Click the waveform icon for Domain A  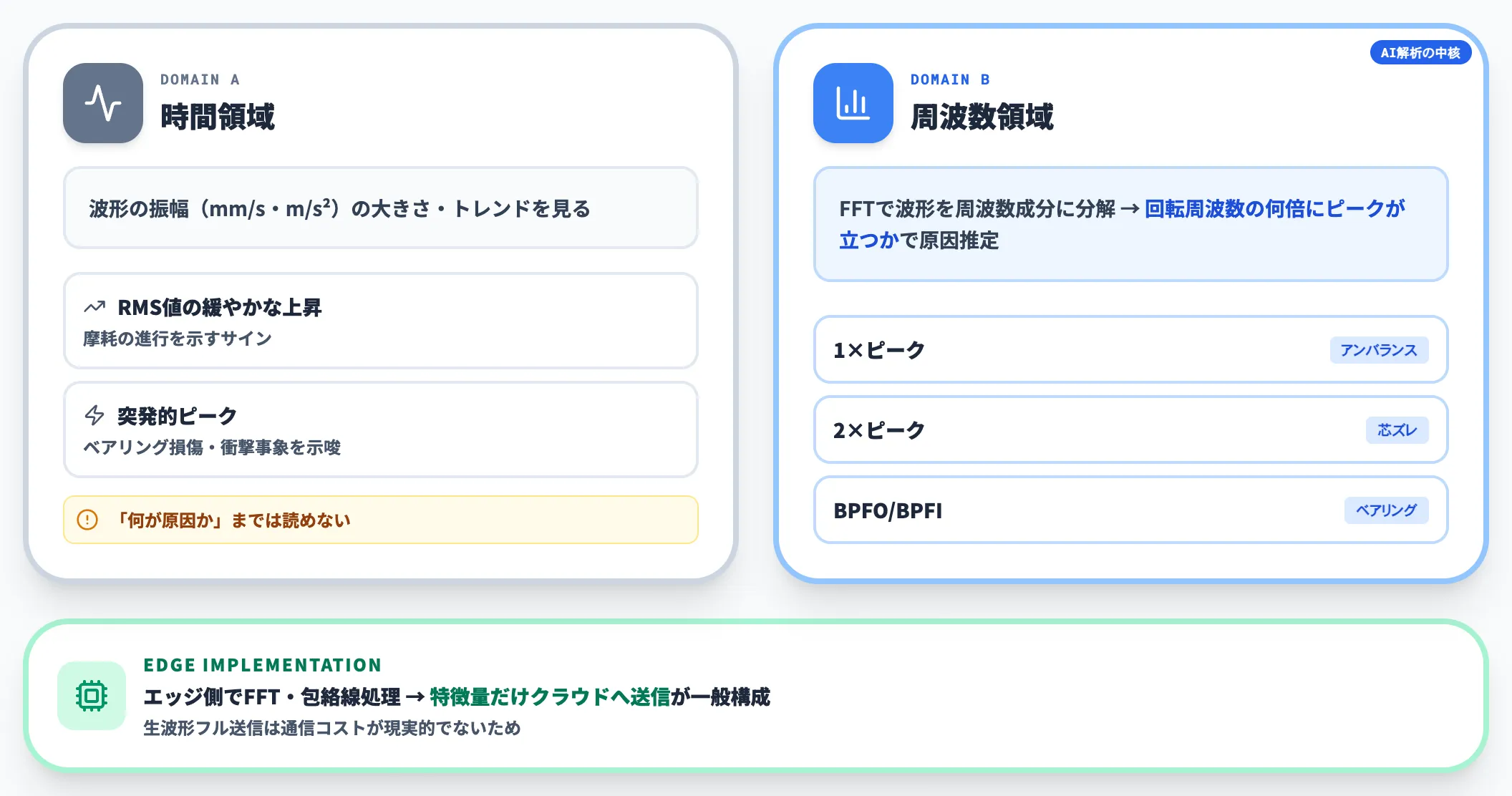point(103,103)
